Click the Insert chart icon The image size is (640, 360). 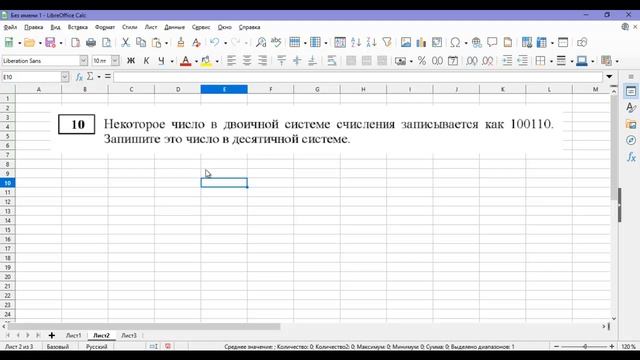(421, 42)
